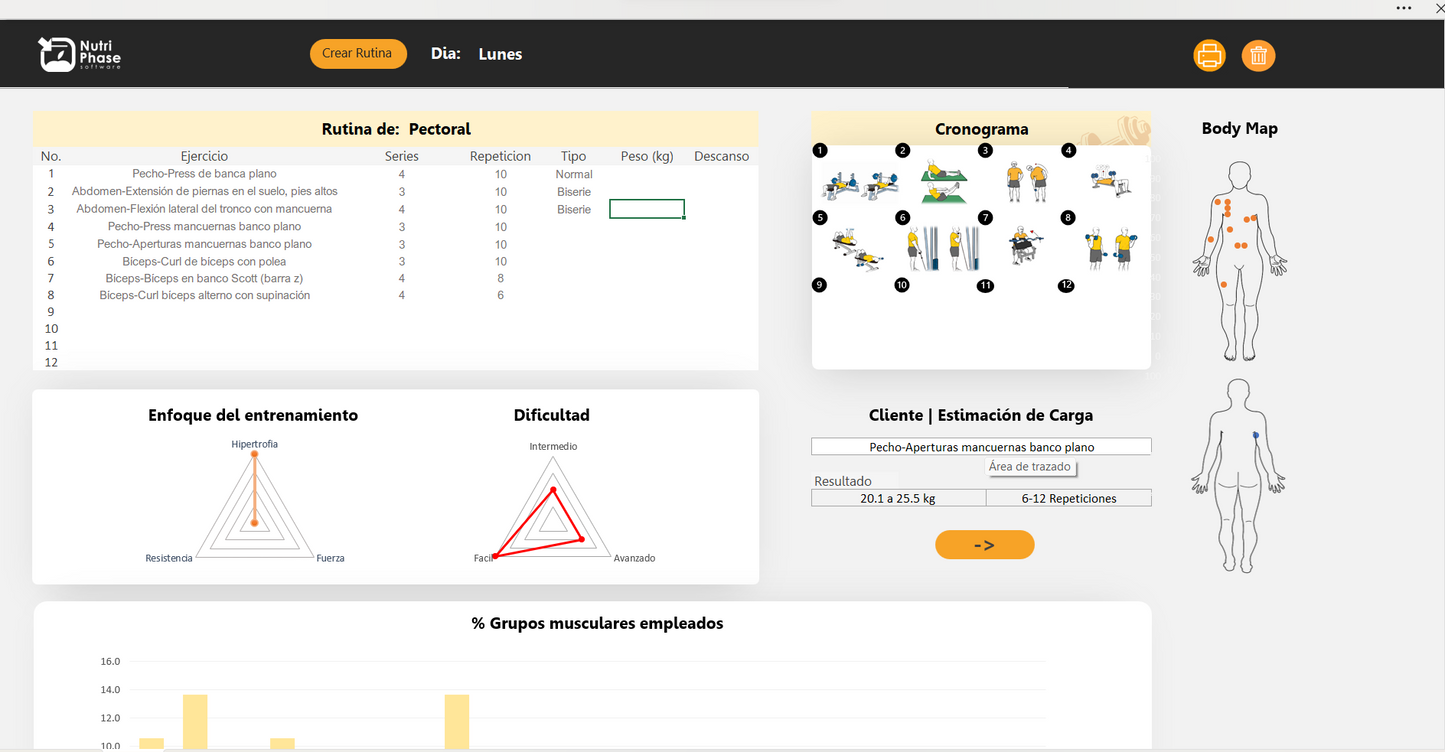Screen dimensions: 1445x752
Task: Click the NutriPhase logo
Action: [x=80, y=54]
